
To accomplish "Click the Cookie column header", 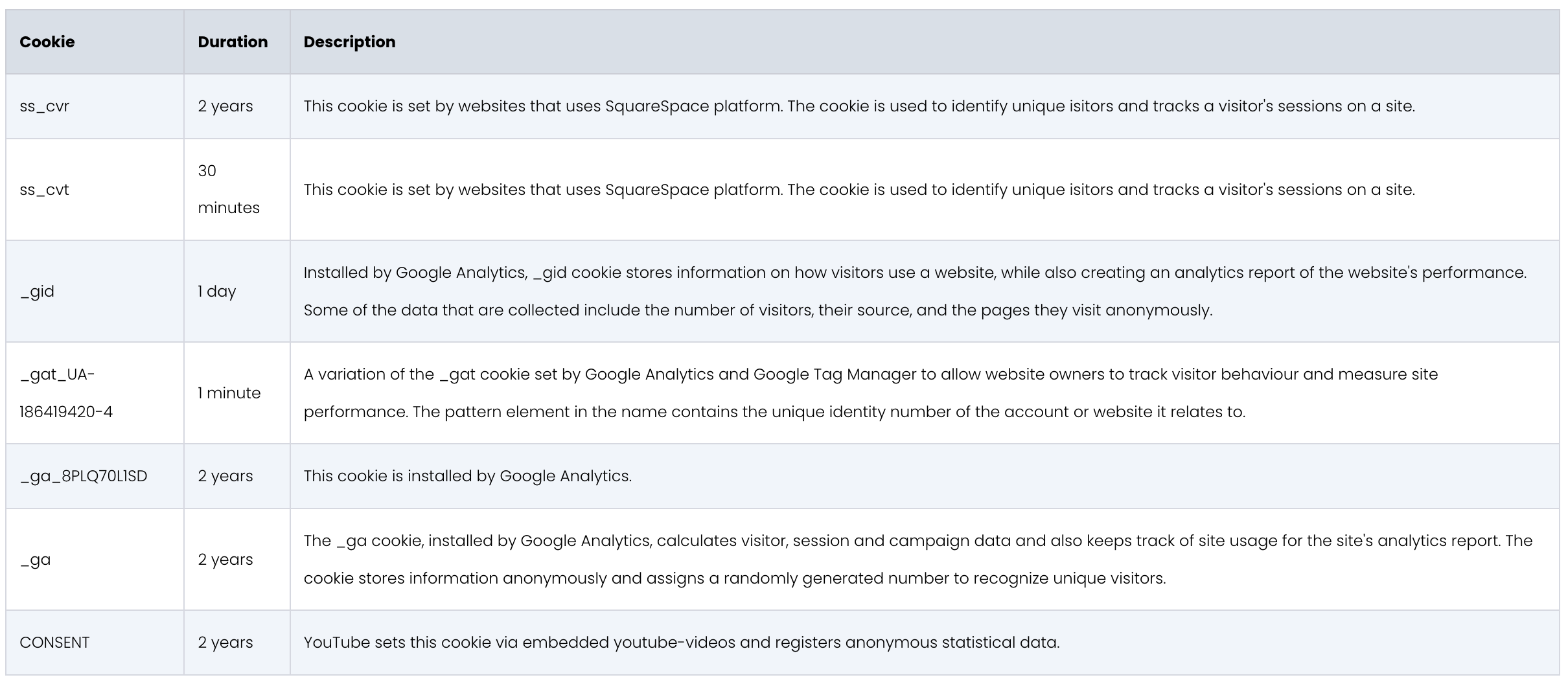I will click(x=47, y=42).
